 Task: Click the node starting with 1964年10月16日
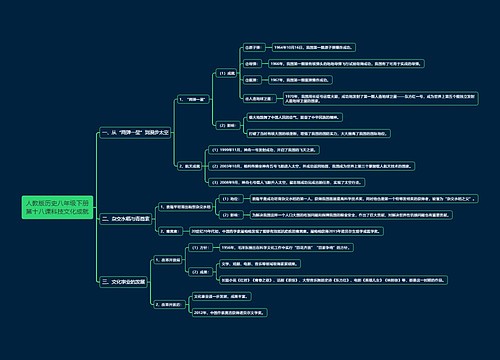tap(314, 47)
